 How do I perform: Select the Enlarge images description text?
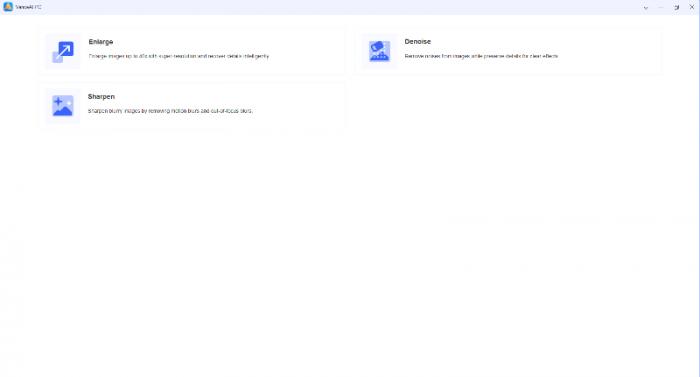pos(179,56)
